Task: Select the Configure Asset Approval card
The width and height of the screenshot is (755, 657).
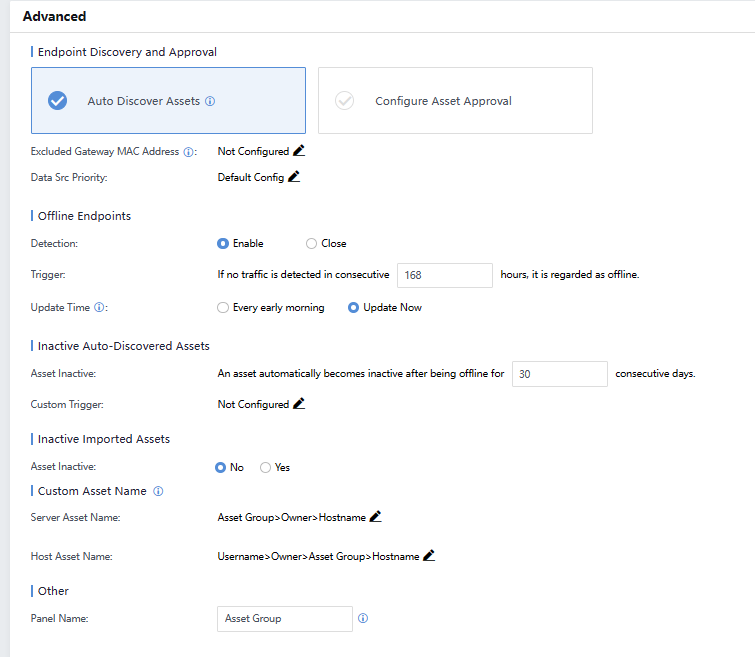Action: pyautogui.click(x=455, y=101)
